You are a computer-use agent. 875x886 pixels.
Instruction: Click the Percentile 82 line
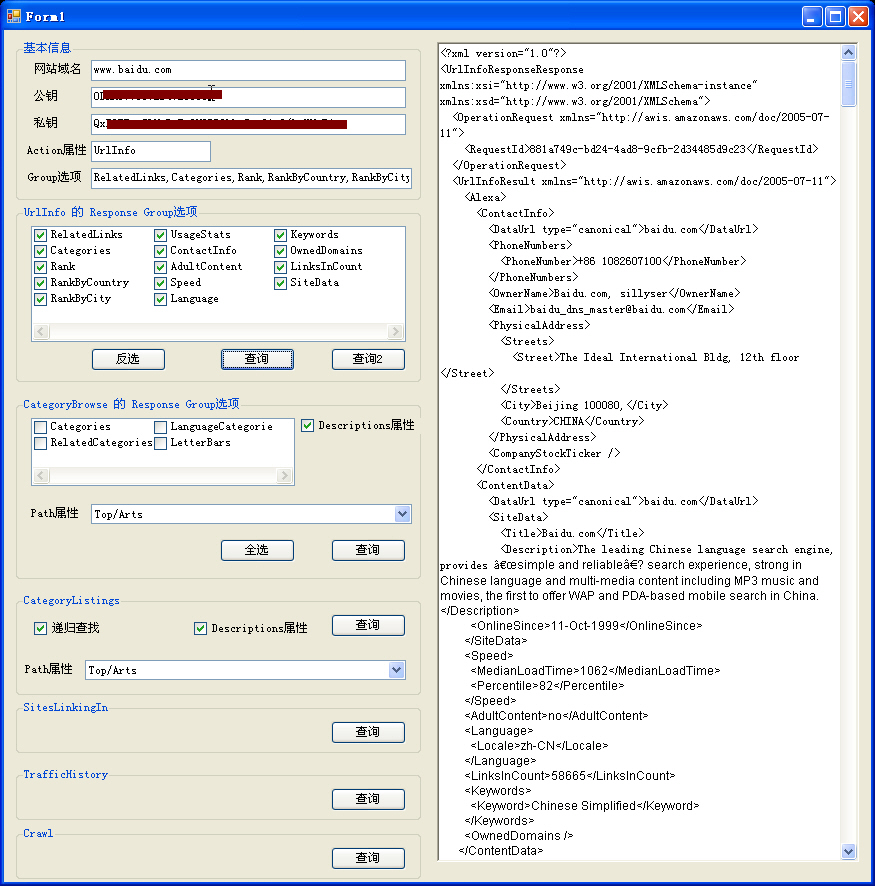[x=547, y=685]
